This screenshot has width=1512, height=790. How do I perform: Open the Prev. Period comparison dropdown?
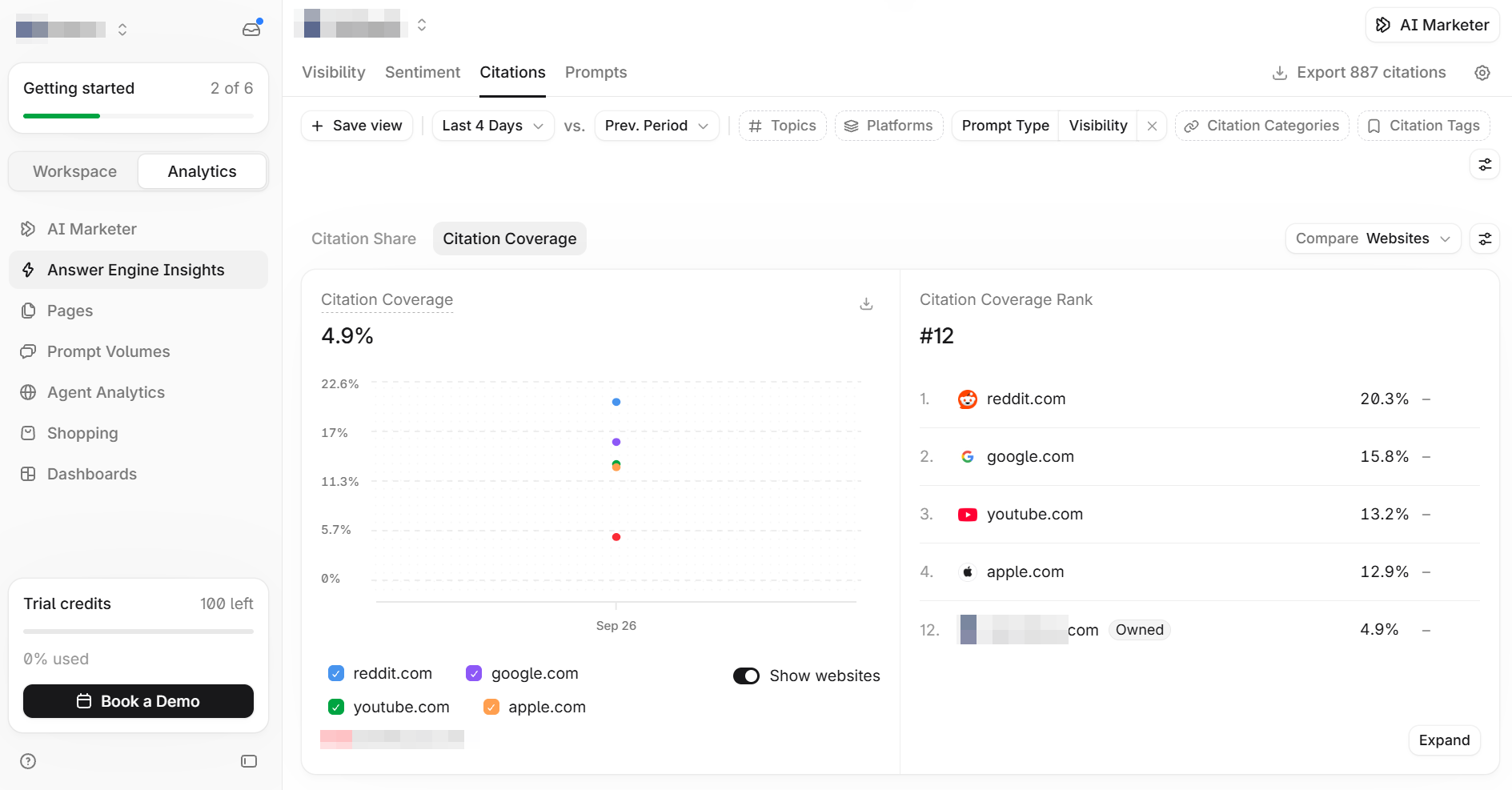656,126
